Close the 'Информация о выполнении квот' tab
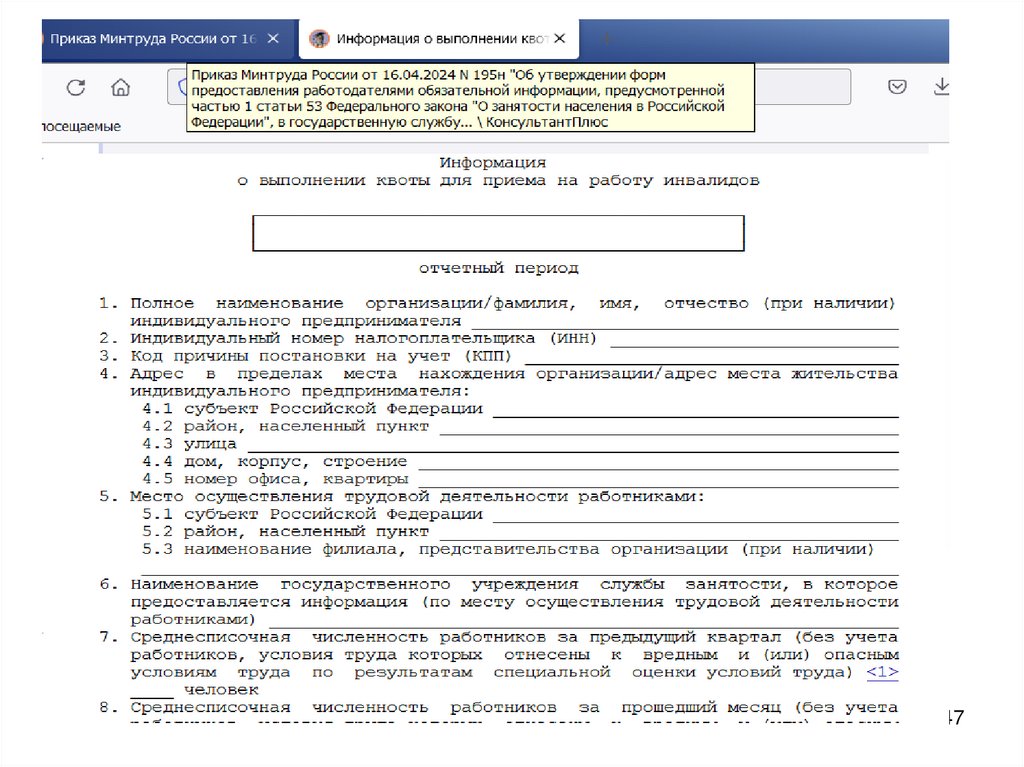This screenshot has height=767, width=1024. pyautogui.click(x=560, y=39)
